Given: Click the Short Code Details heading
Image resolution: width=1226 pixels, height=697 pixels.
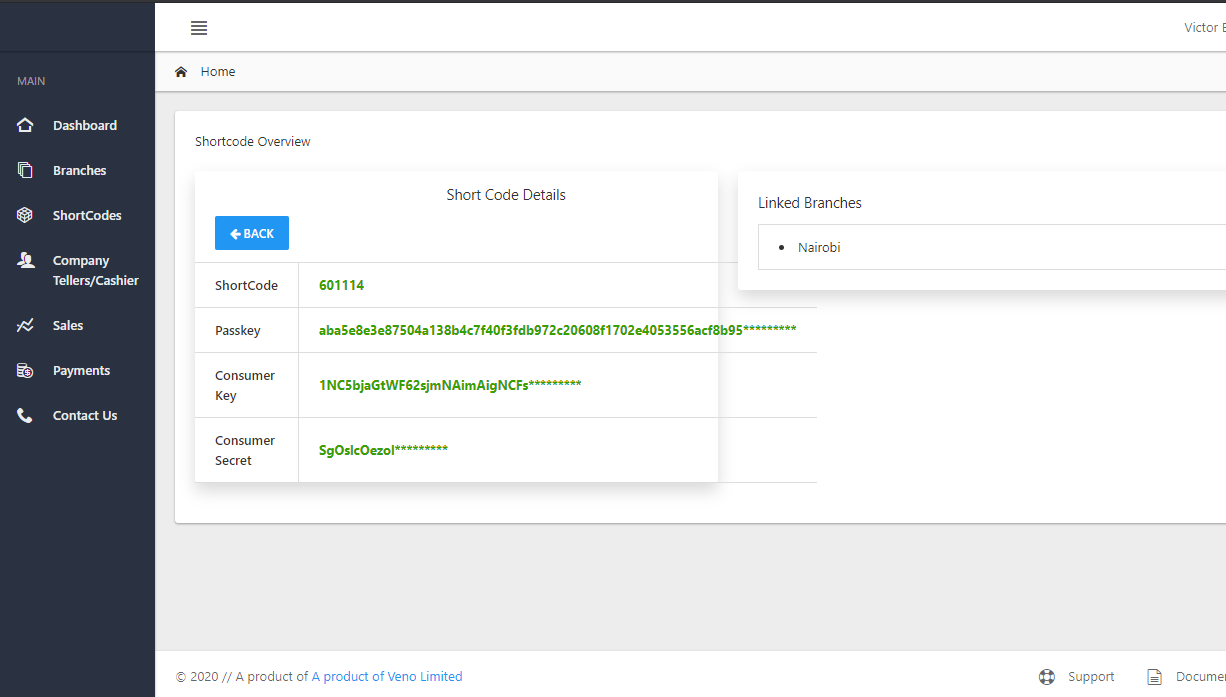Looking at the screenshot, I should [506, 195].
